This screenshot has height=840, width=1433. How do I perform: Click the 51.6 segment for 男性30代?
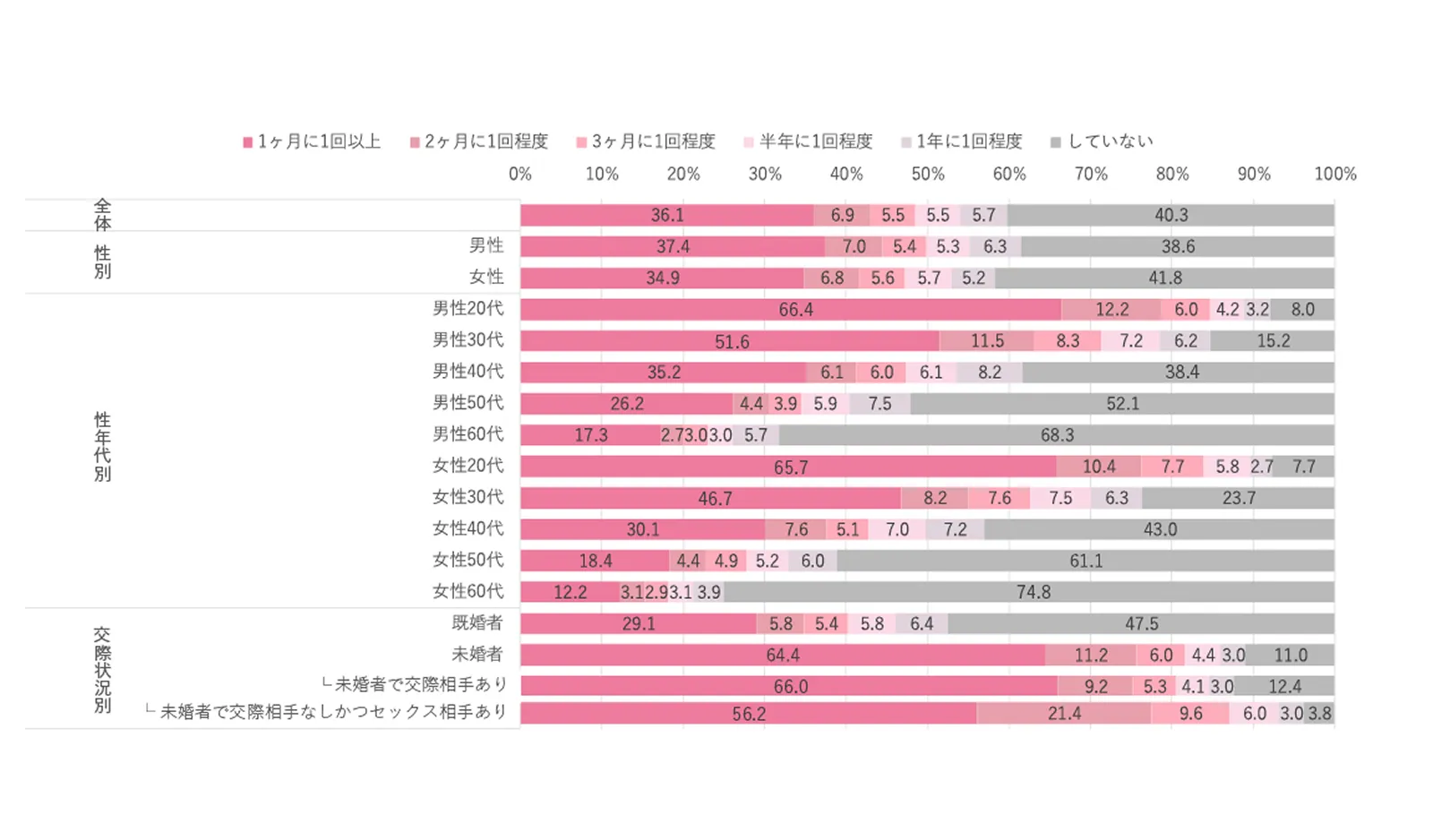pyautogui.click(x=730, y=341)
